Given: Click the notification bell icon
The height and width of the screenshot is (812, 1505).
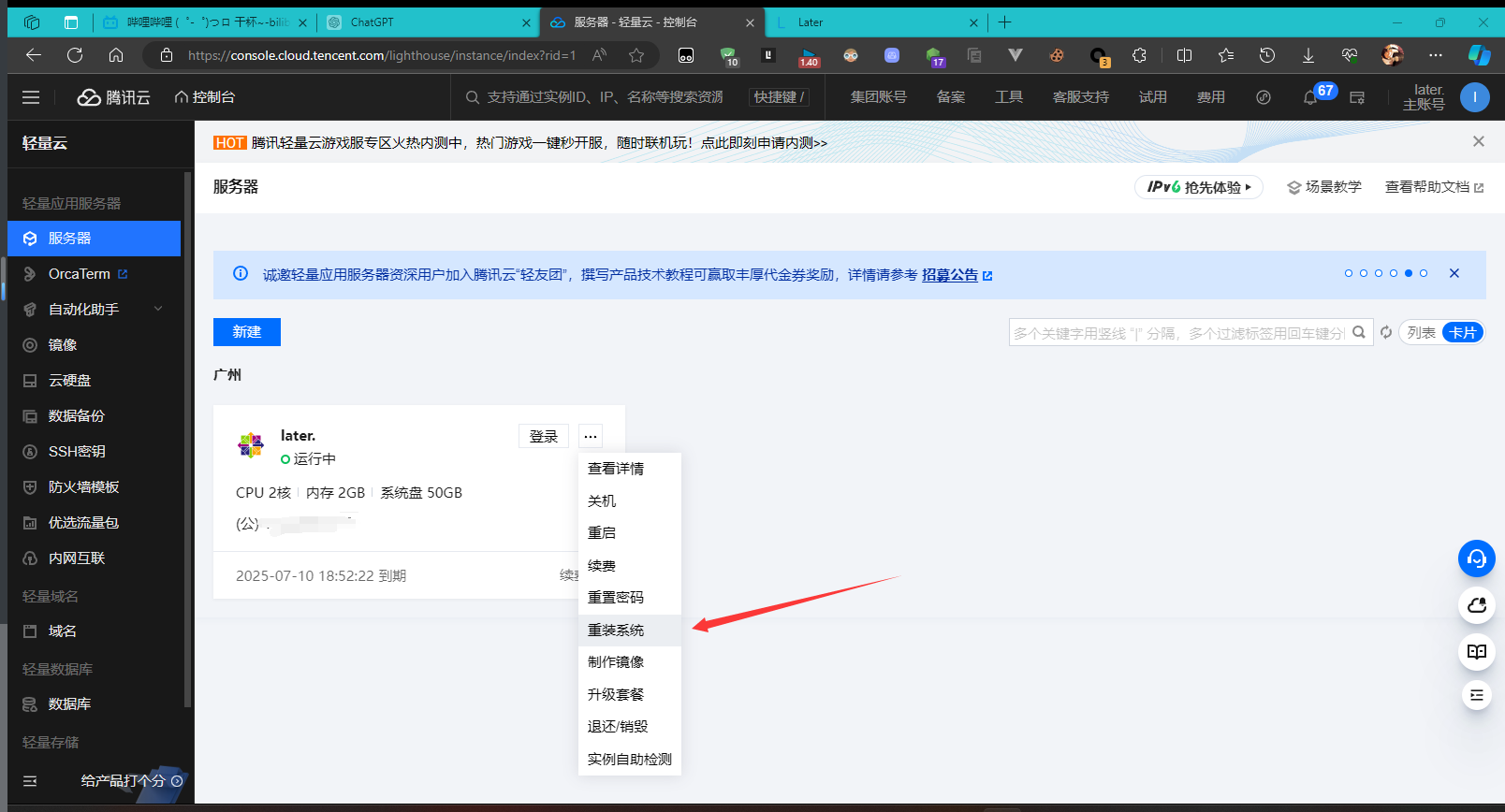Looking at the screenshot, I should point(1310,97).
